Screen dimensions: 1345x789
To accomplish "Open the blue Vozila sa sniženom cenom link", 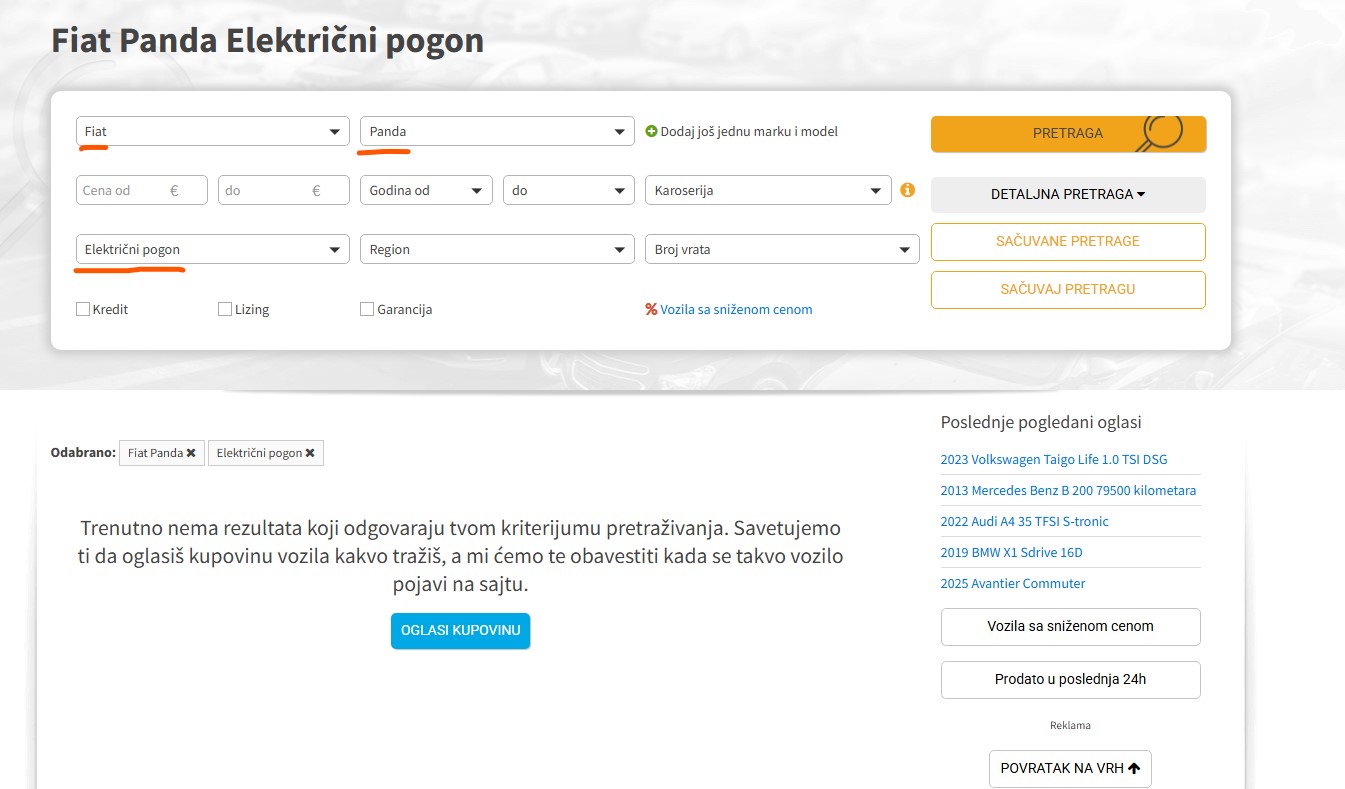I will (x=736, y=309).
